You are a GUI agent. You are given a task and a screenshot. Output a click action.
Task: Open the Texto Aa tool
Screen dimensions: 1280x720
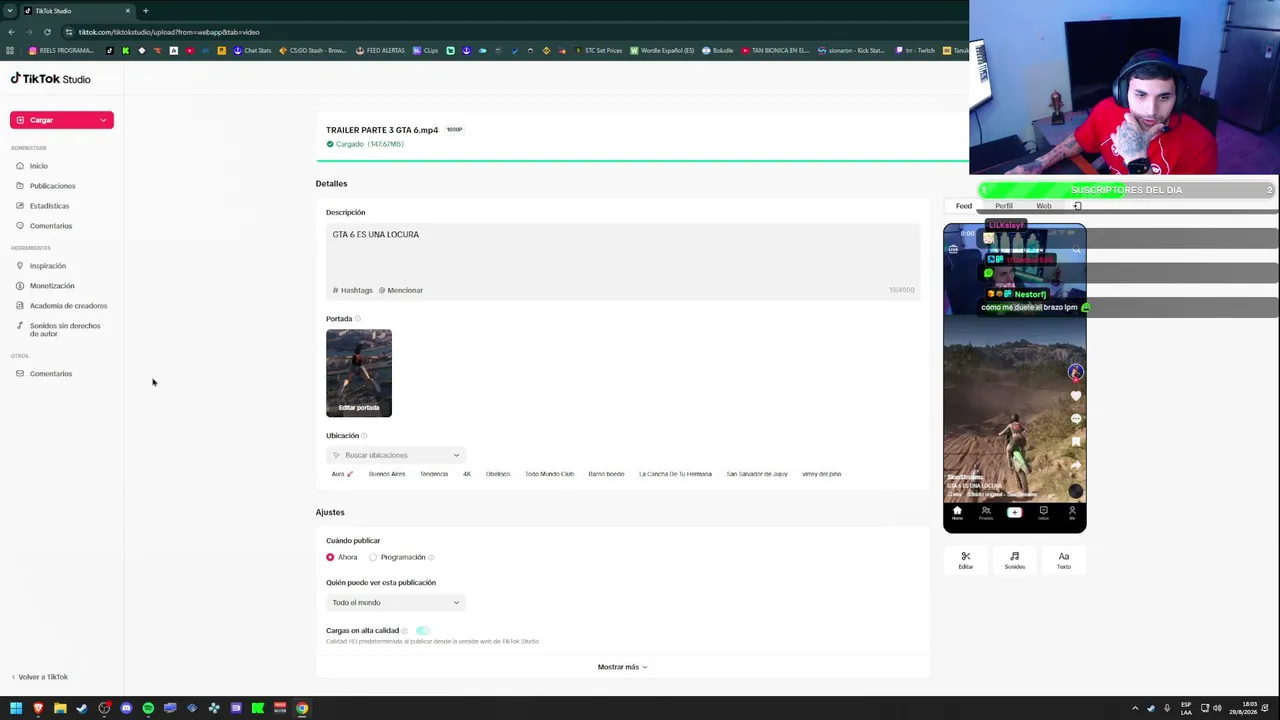point(1063,560)
